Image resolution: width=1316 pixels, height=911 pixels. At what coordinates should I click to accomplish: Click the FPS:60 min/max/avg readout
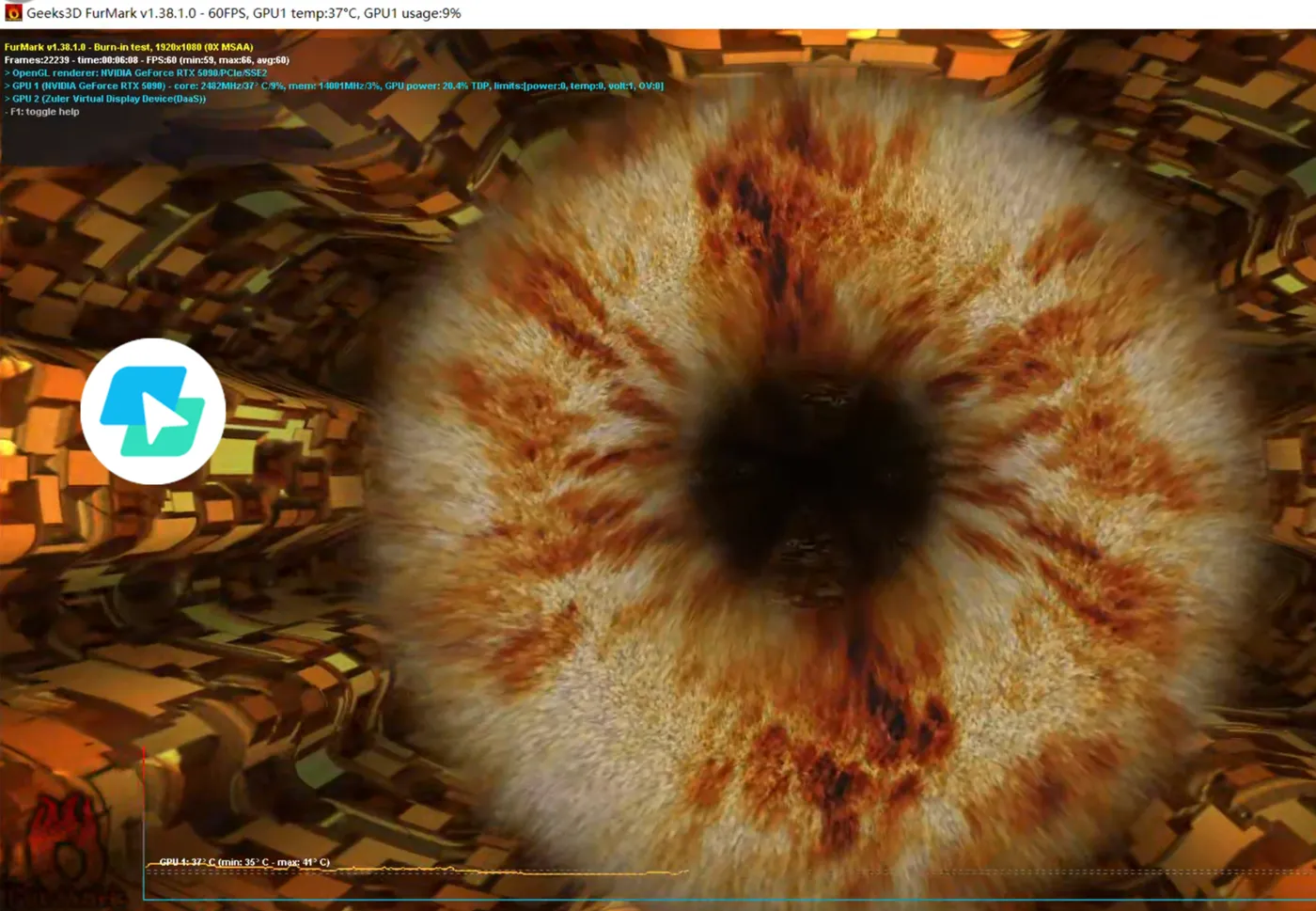[x=218, y=60]
